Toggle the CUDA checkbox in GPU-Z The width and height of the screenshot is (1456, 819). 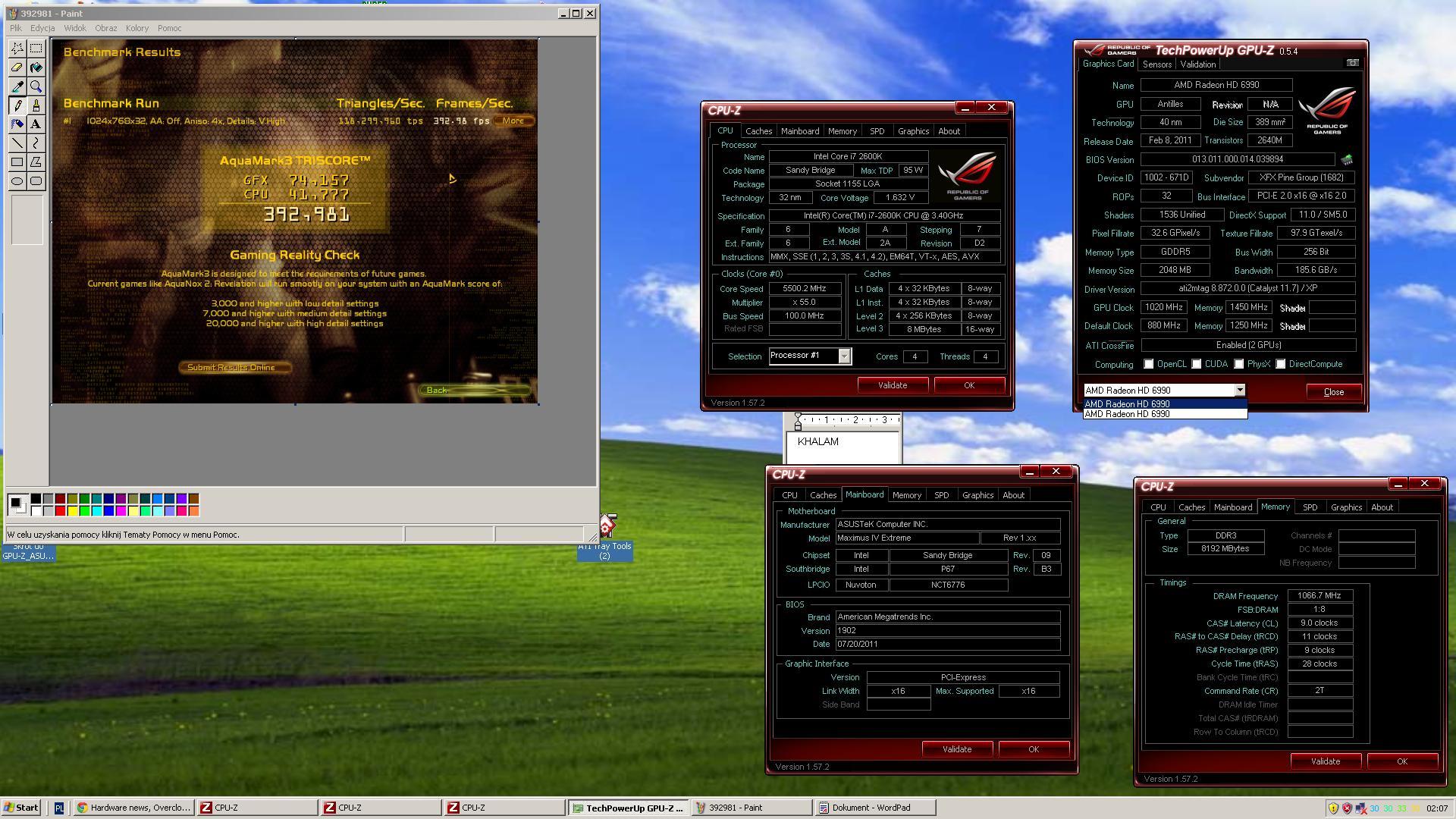click(1196, 365)
